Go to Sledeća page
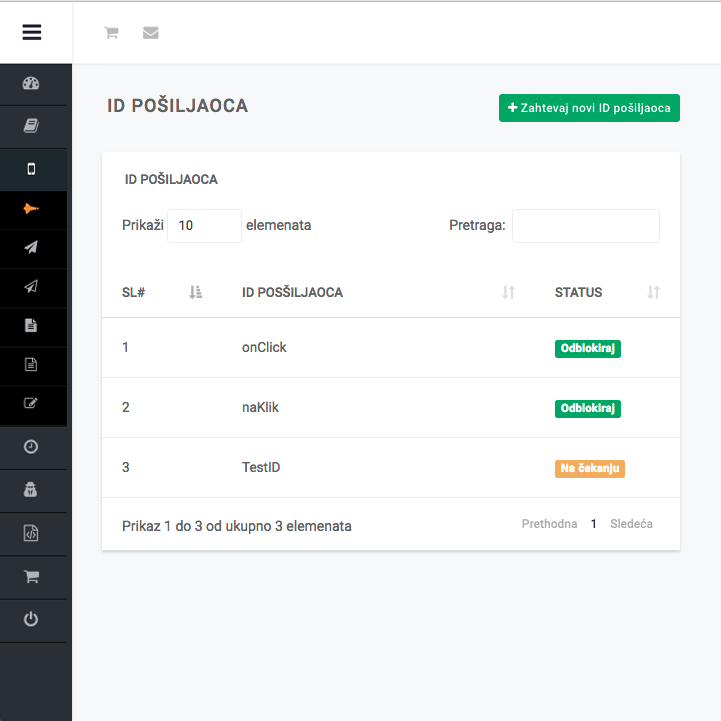The image size is (721, 721). [631, 524]
